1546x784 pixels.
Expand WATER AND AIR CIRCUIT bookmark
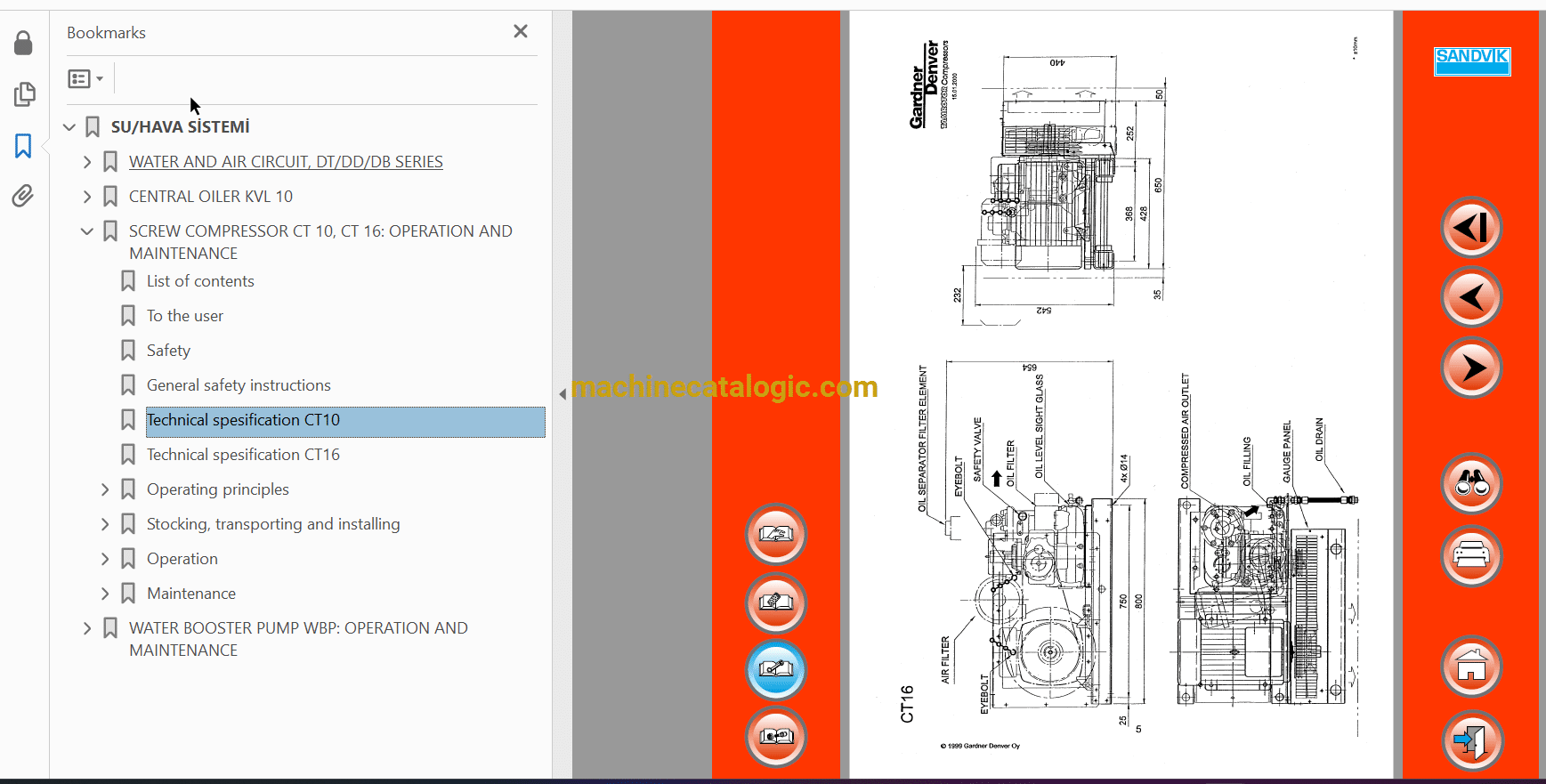point(87,162)
